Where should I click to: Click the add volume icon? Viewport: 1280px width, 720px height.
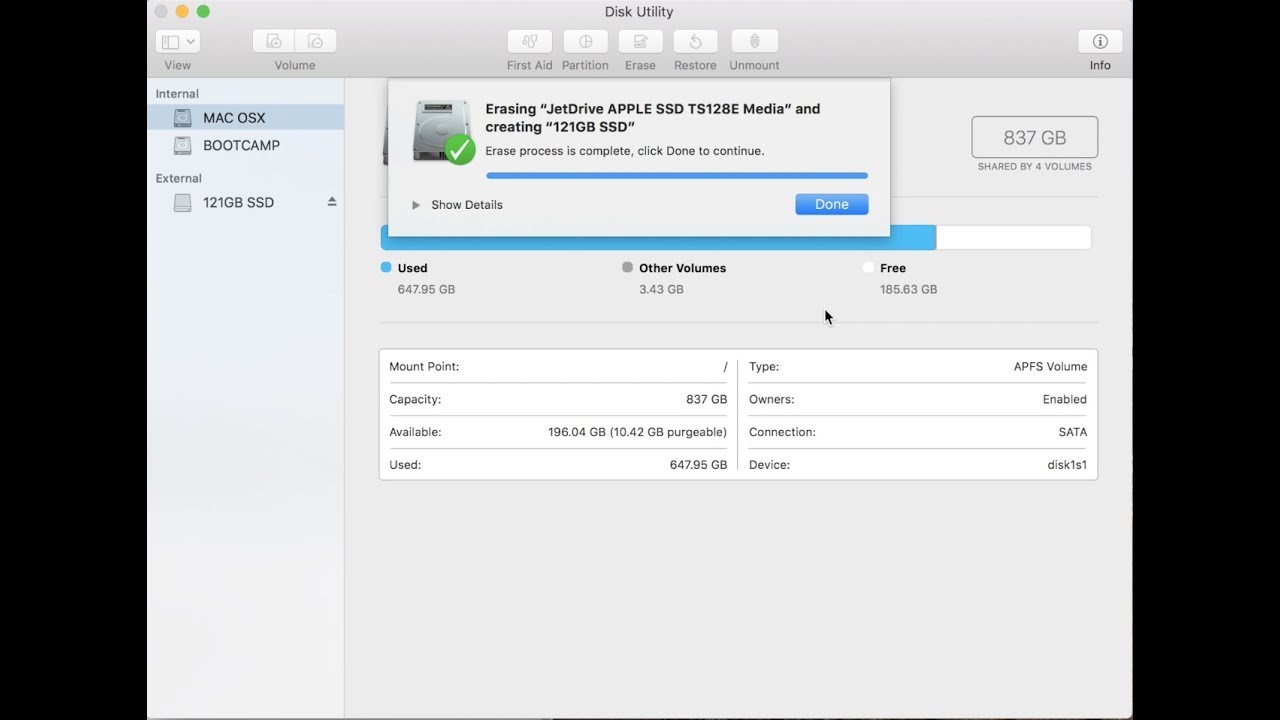click(274, 41)
